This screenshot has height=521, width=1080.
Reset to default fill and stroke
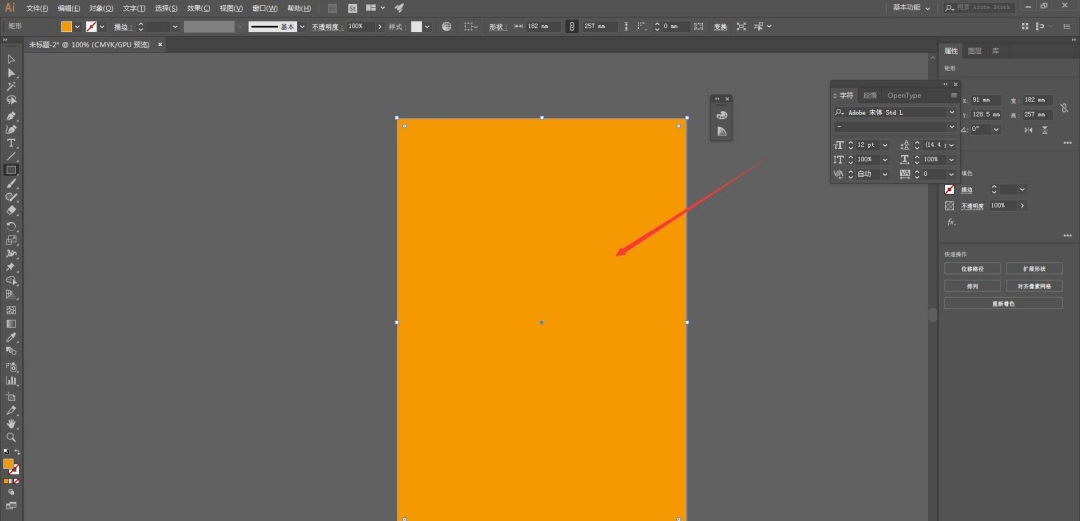coord(6,452)
